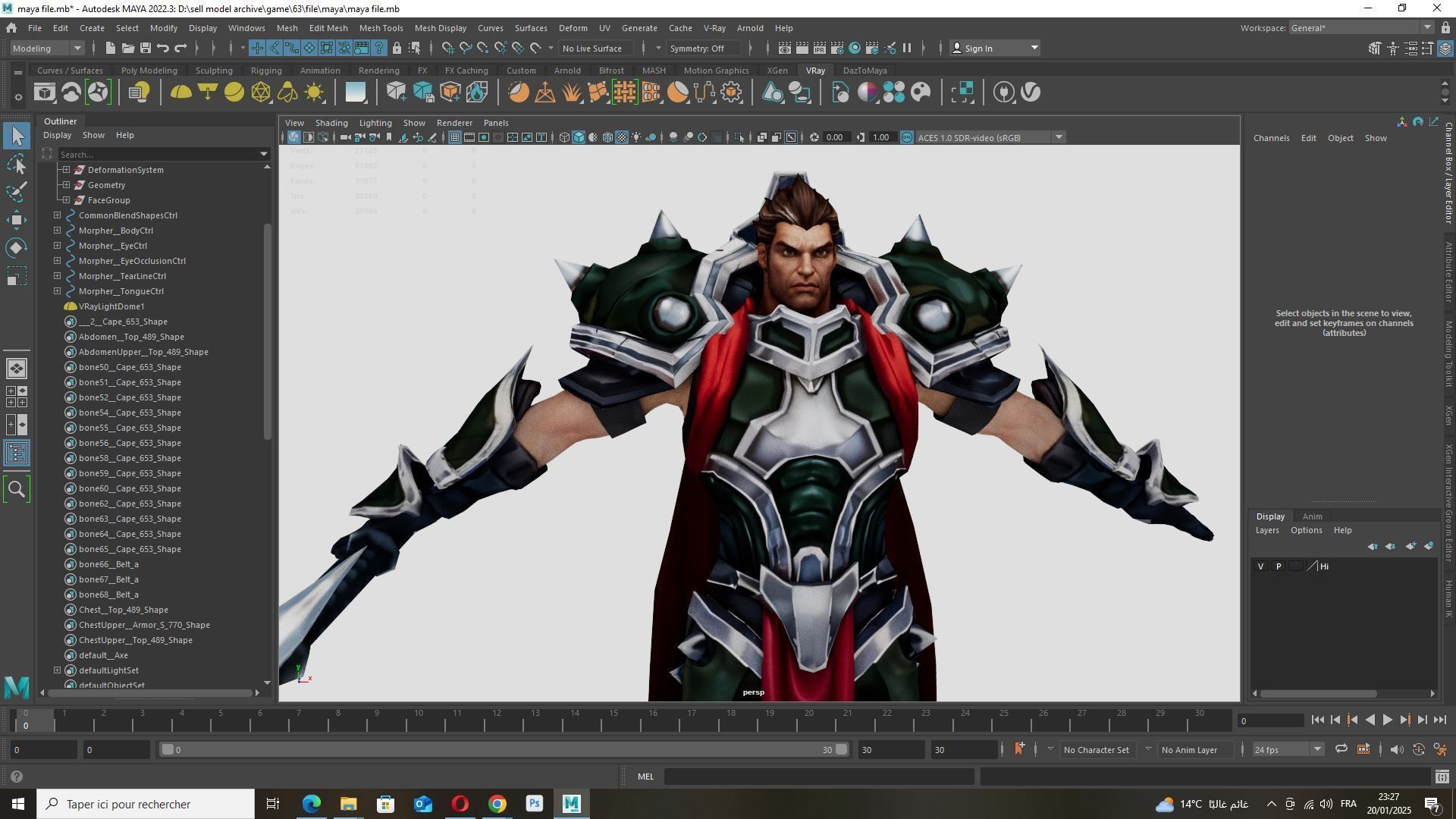Open the V-Ray menu
Viewport: 1456px width, 819px height.
(x=714, y=28)
